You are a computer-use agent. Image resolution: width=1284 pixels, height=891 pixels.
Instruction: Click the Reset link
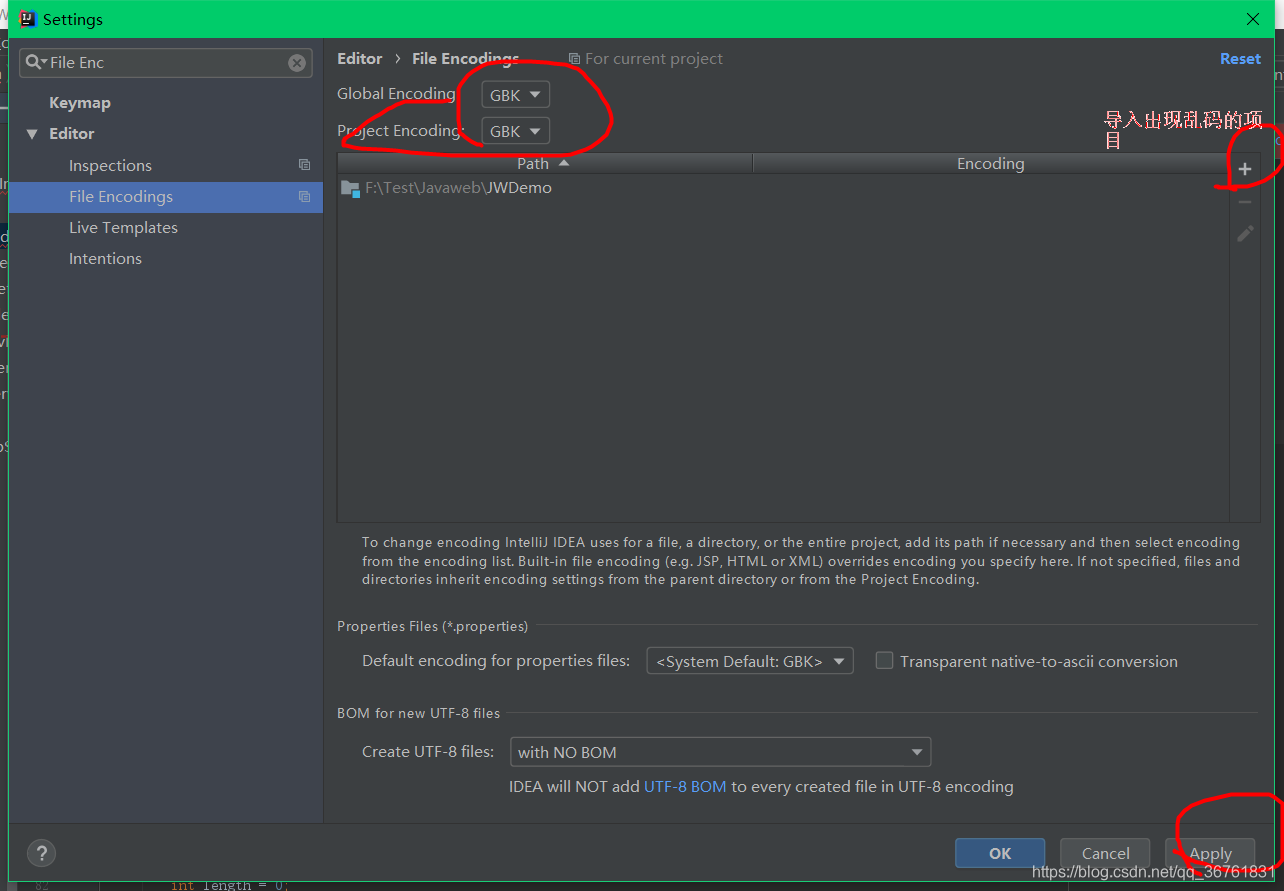(x=1240, y=59)
